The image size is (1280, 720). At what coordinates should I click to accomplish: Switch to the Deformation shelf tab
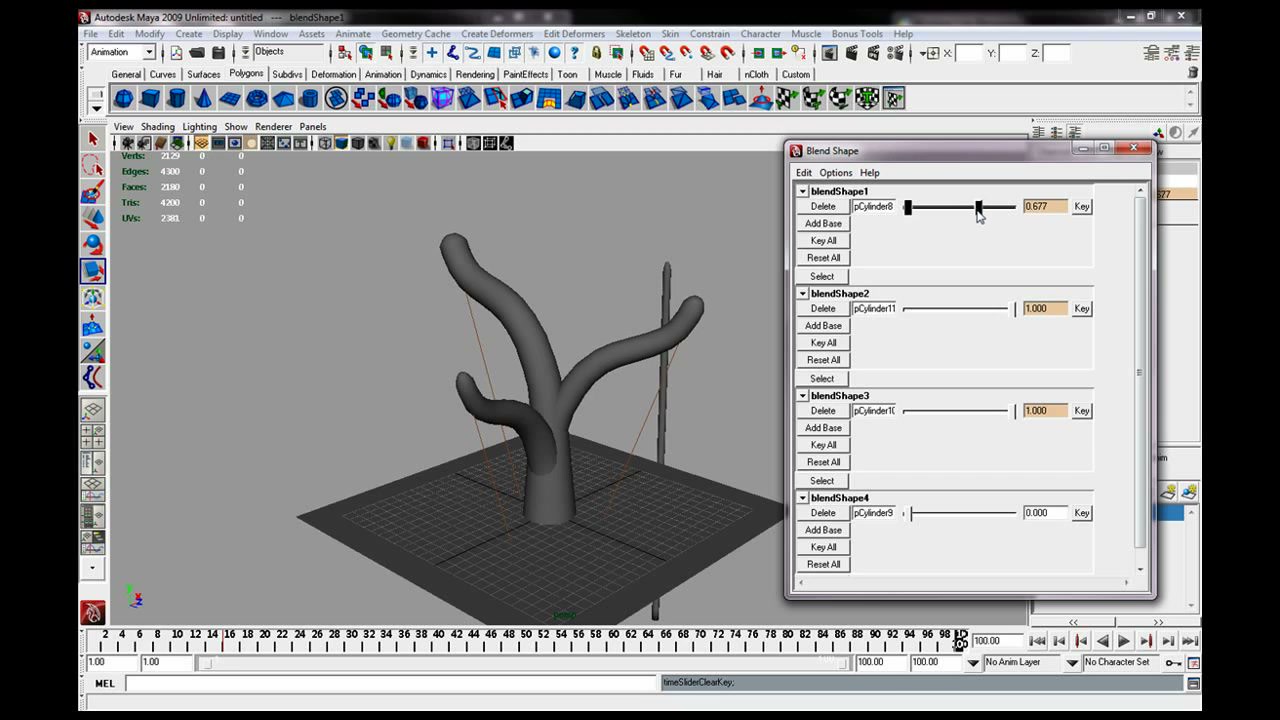coord(333,74)
